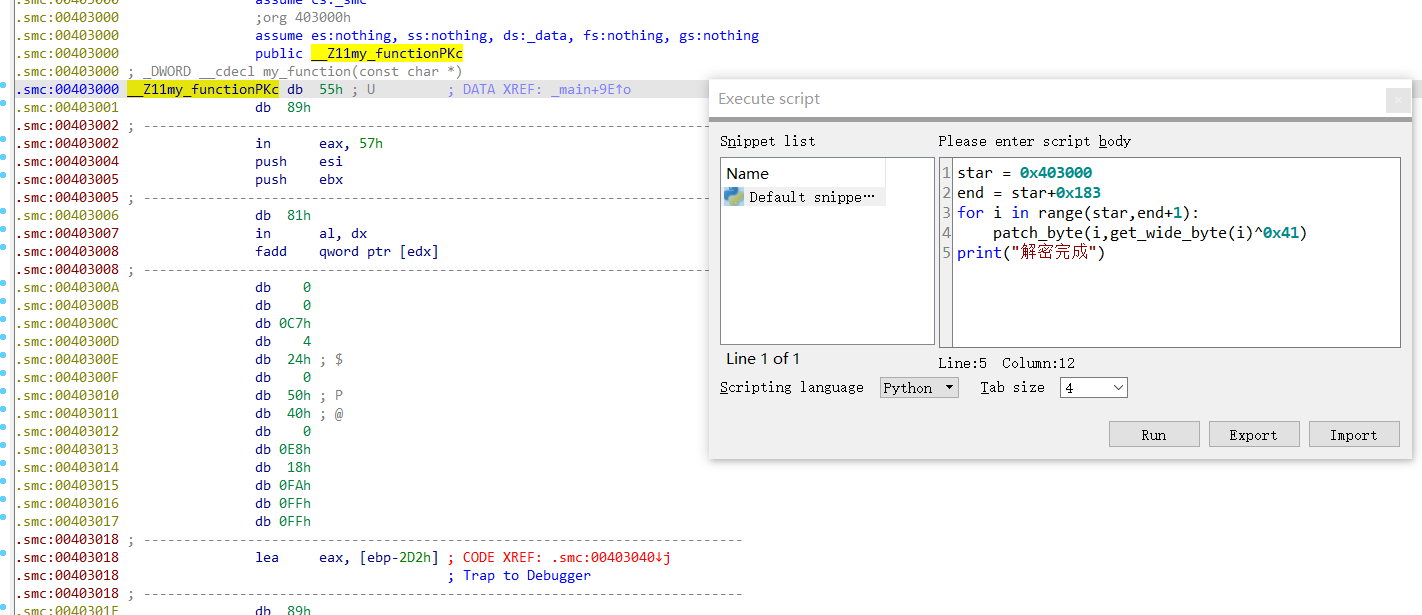
Task: Close the Execute script dialog
Action: click(x=1398, y=99)
